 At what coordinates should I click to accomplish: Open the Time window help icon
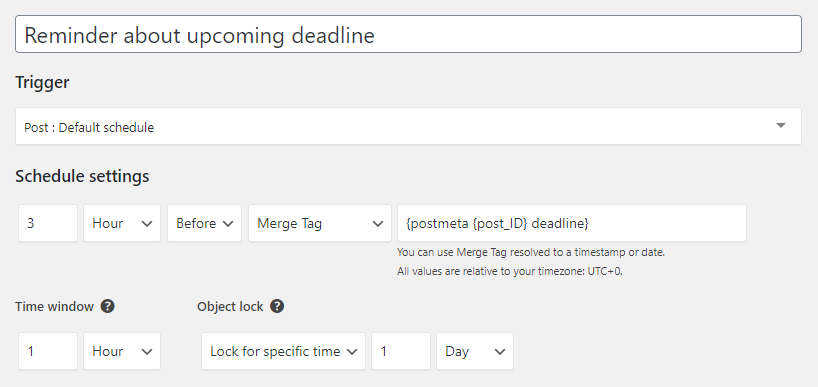click(107, 306)
